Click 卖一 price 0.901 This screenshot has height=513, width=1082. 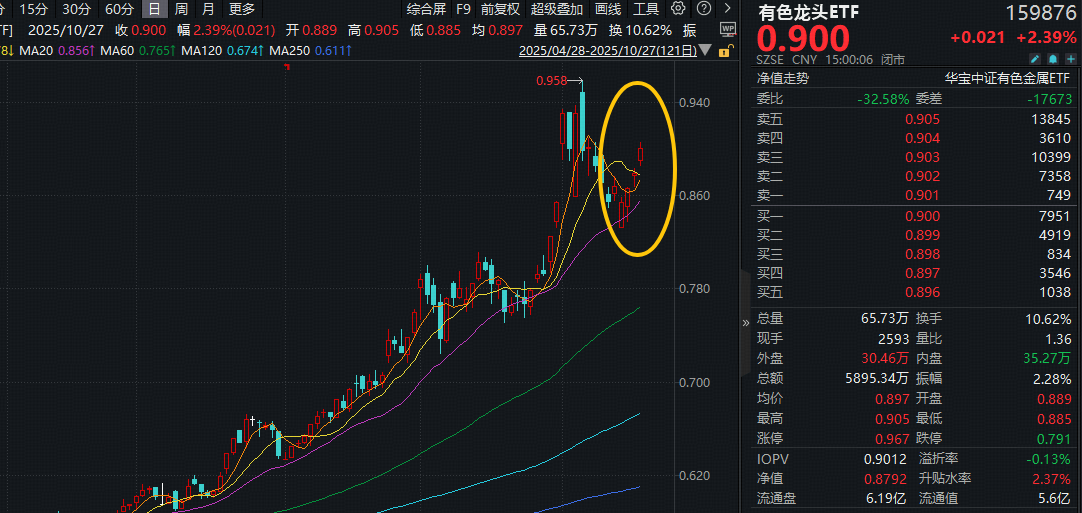923,196
